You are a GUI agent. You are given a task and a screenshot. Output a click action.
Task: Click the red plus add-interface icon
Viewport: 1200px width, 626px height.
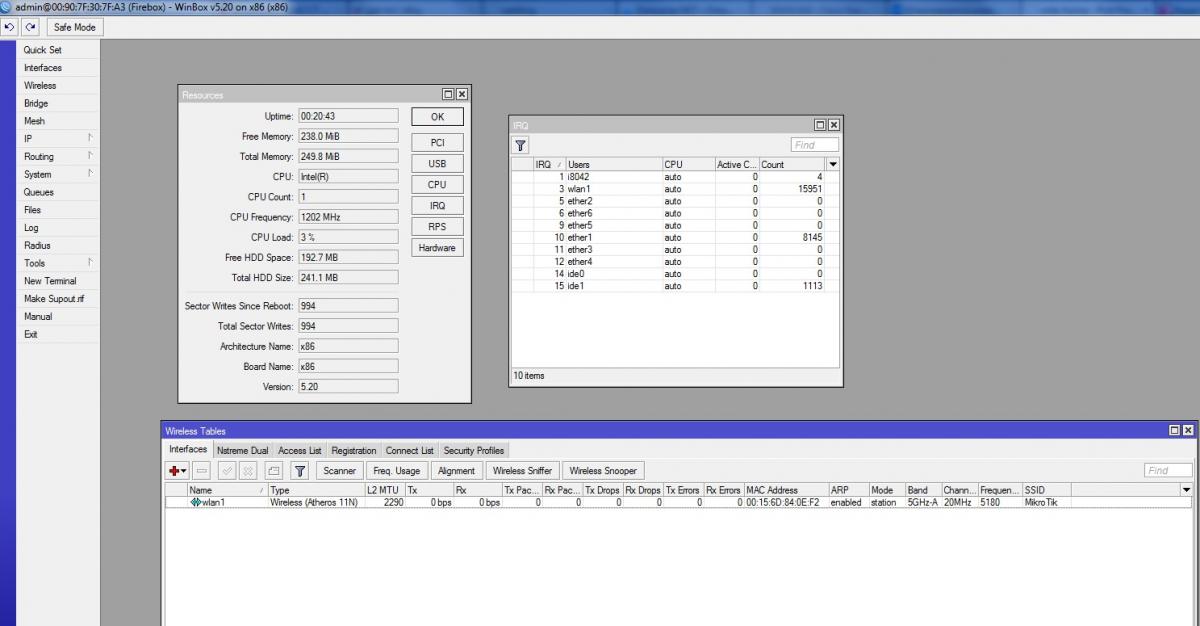pos(177,470)
